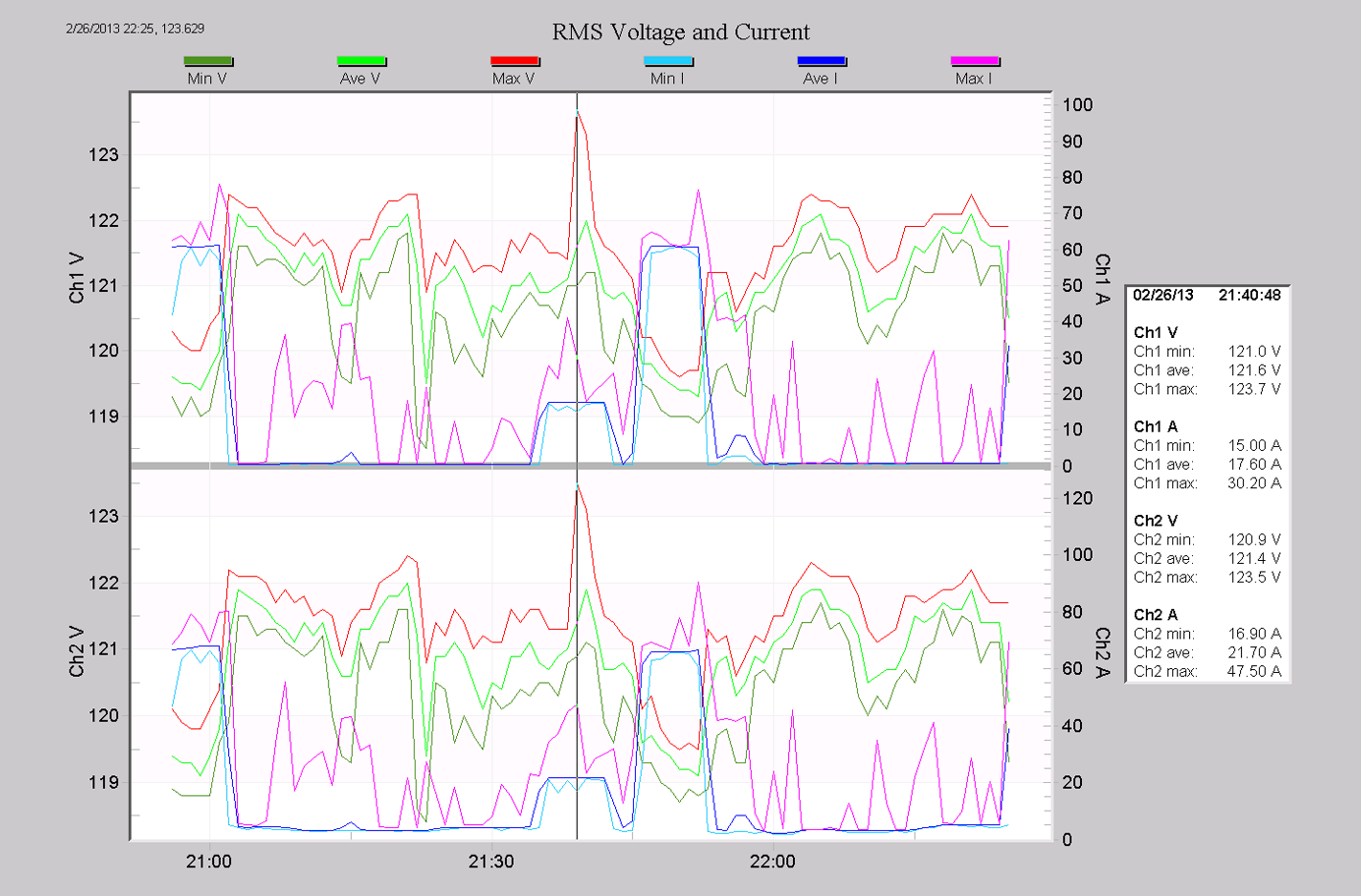Click the 22:00 time axis label

pos(772,862)
